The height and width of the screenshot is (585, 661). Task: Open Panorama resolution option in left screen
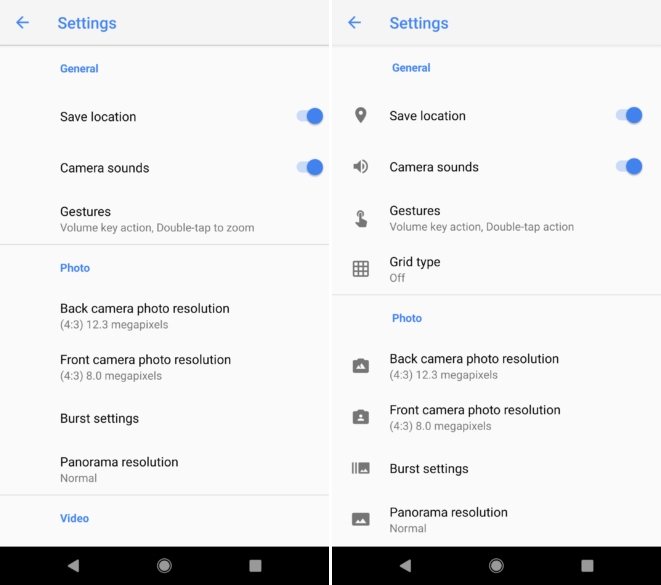pyautogui.click(x=119, y=469)
